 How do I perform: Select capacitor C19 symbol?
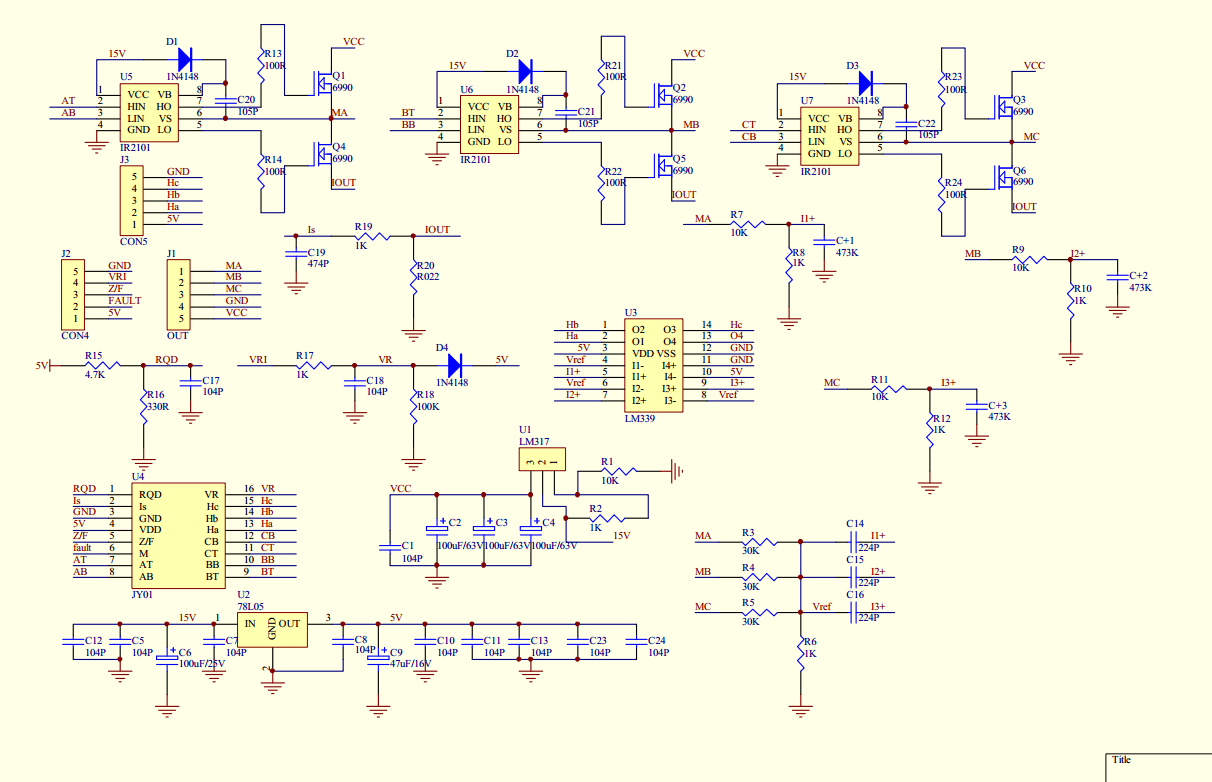[294, 252]
